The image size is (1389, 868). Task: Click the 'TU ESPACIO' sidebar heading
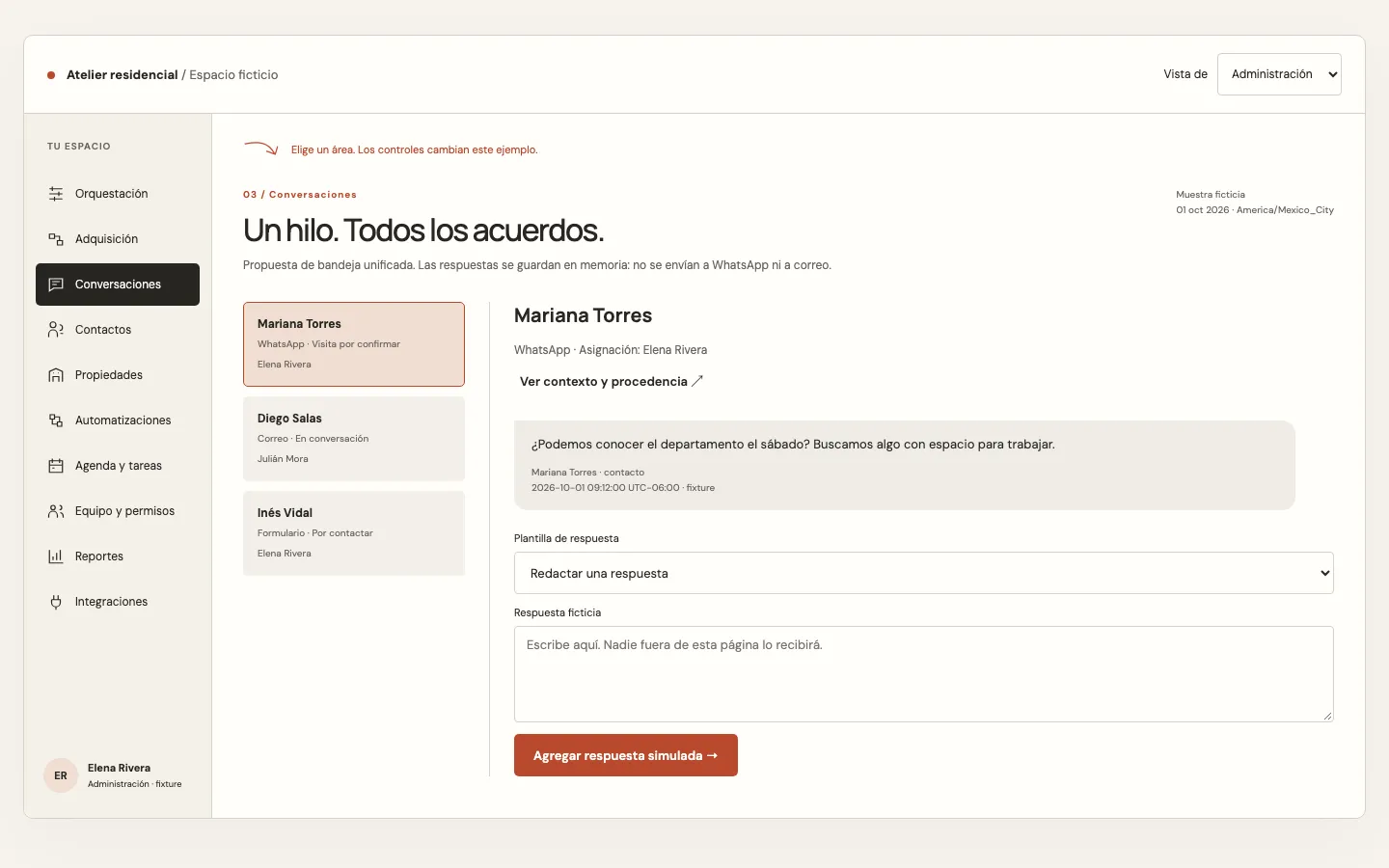[x=79, y=147]
